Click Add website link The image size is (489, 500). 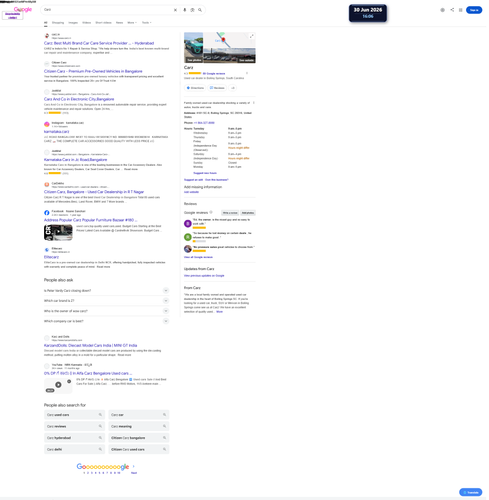click(x=191, y=192)
